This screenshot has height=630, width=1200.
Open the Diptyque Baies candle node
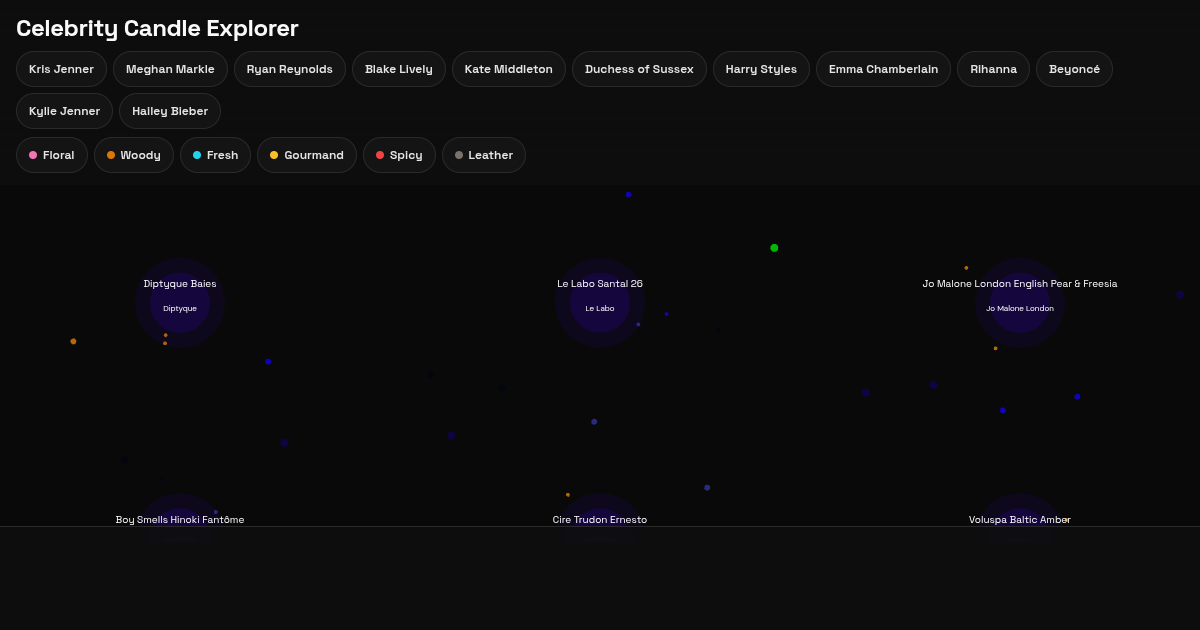point(180,303)
